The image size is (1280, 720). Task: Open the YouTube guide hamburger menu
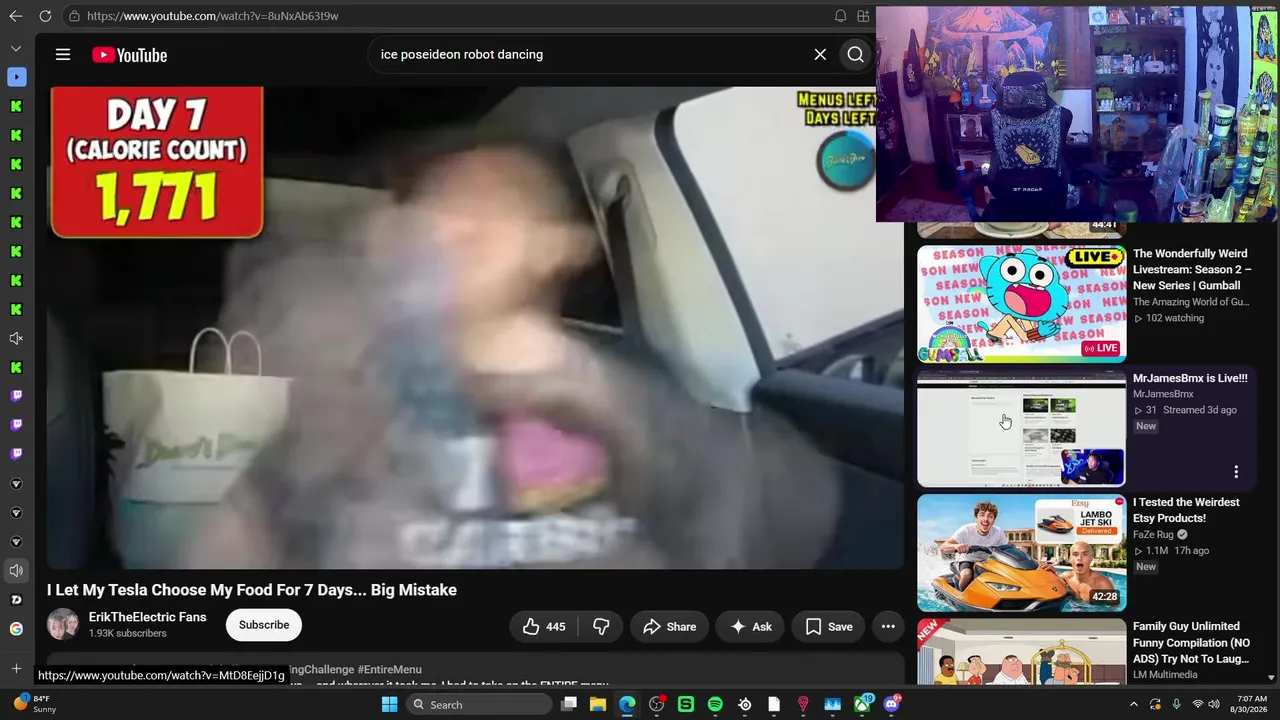[63, 55]
